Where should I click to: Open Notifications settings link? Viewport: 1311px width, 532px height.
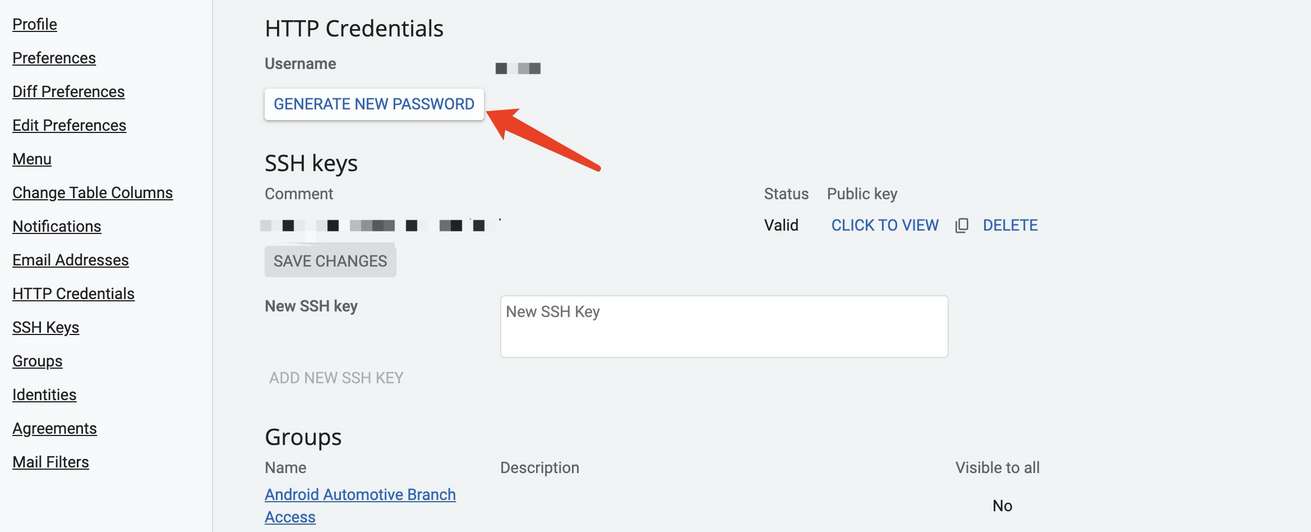point(56,227)
